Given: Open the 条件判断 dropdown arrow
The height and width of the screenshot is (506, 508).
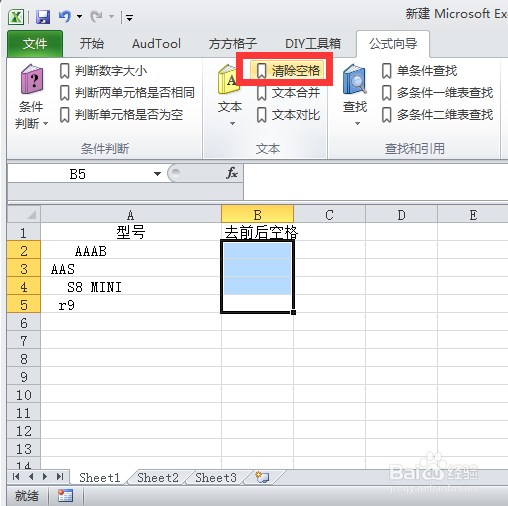Looking at the screenshot, I should [x=46, y=124].
